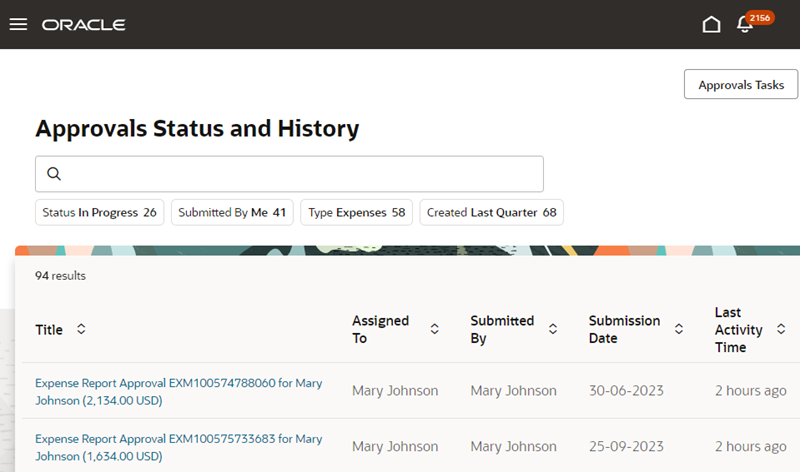Screen dimensions: 800x472
Task: Toggle the Type Expenses filter chip
Action: [356, 212]
